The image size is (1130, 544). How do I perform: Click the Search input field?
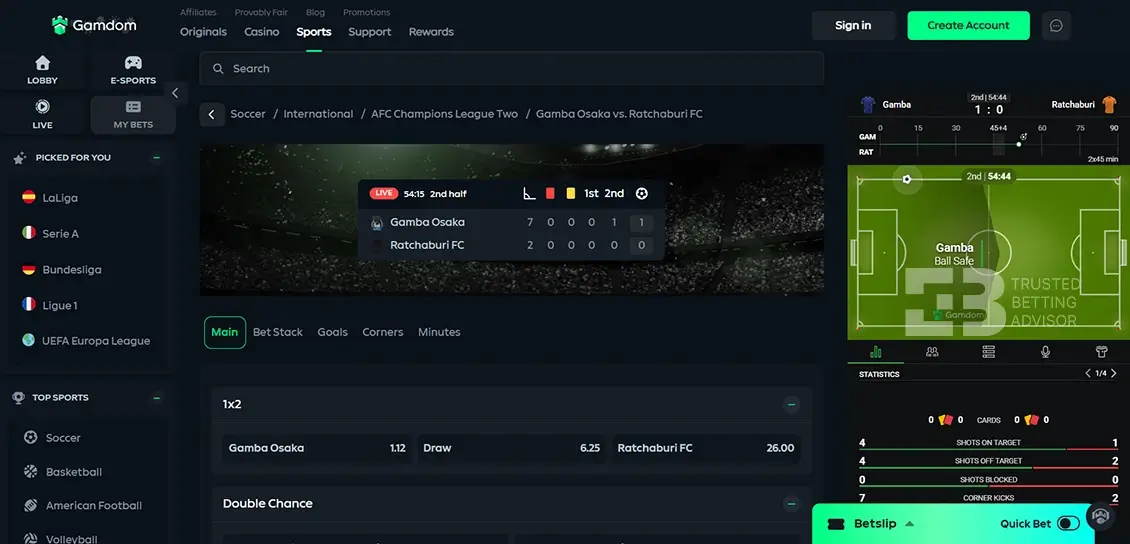512,68
